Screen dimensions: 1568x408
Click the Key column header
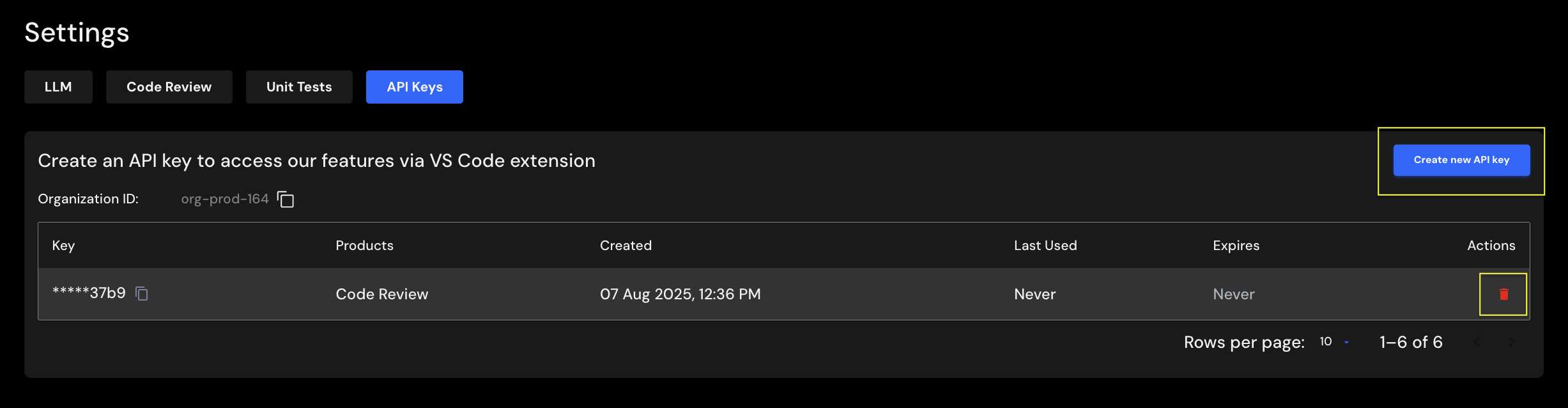coord(63,246)
